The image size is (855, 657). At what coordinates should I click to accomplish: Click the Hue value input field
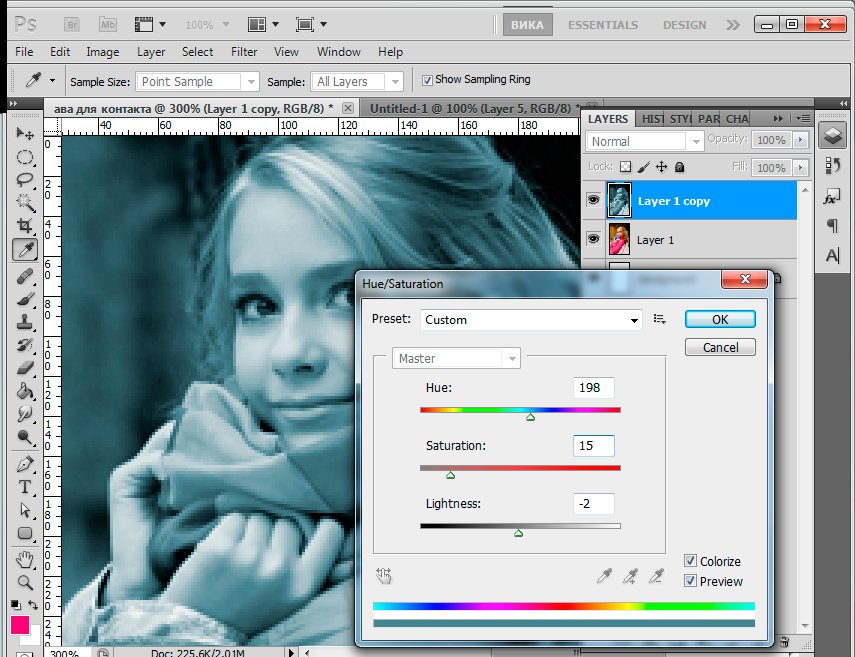click(594, 387)
